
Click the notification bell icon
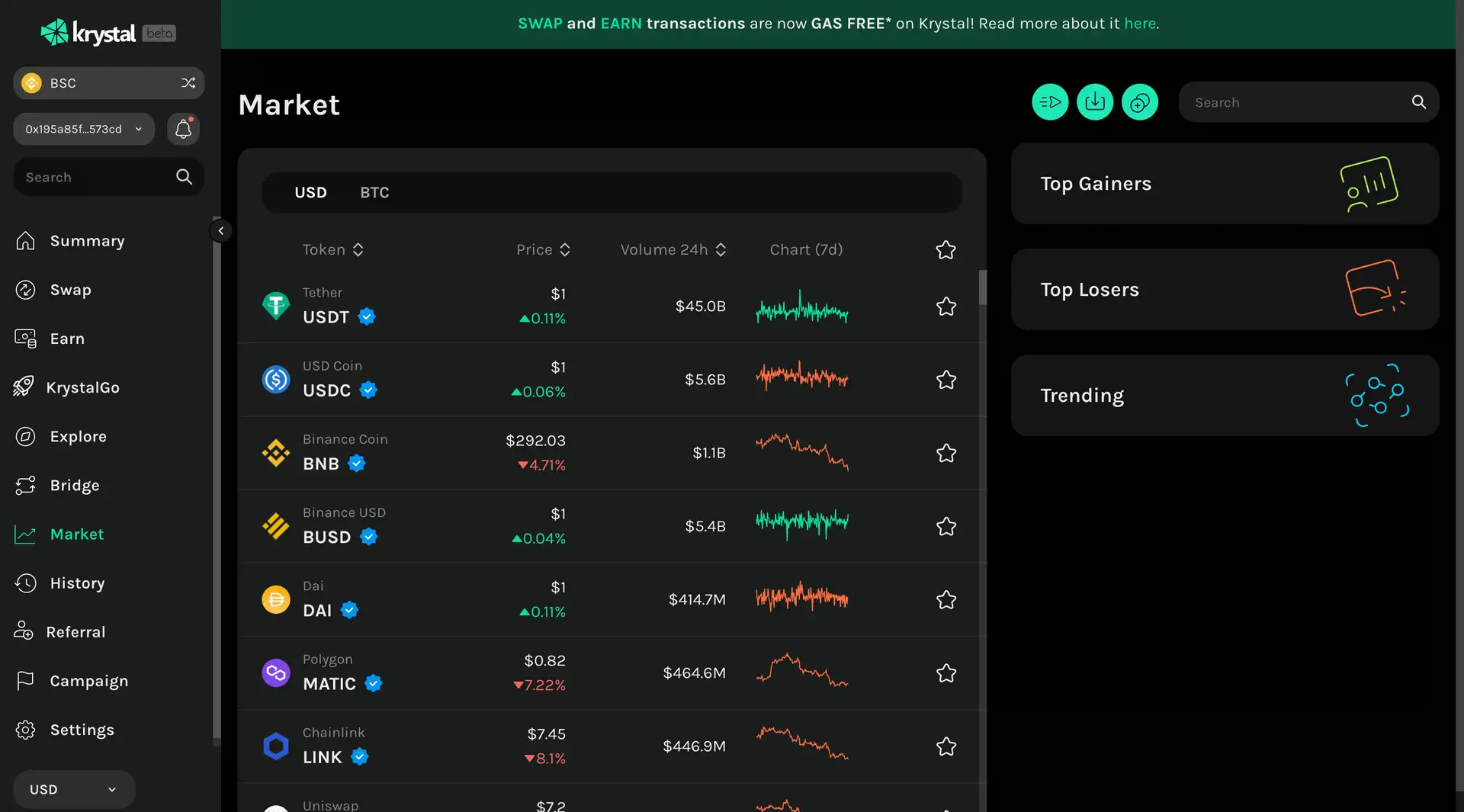coord(183,129)
